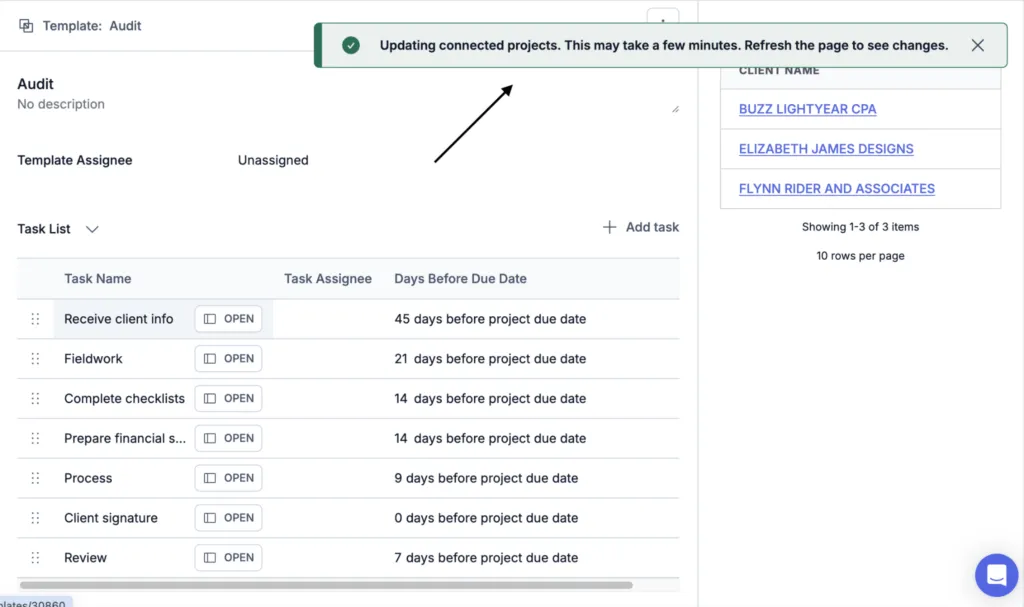Click the green checkmark in the notification
Viewport: 1024px width, 607px height.
(351, 45)
